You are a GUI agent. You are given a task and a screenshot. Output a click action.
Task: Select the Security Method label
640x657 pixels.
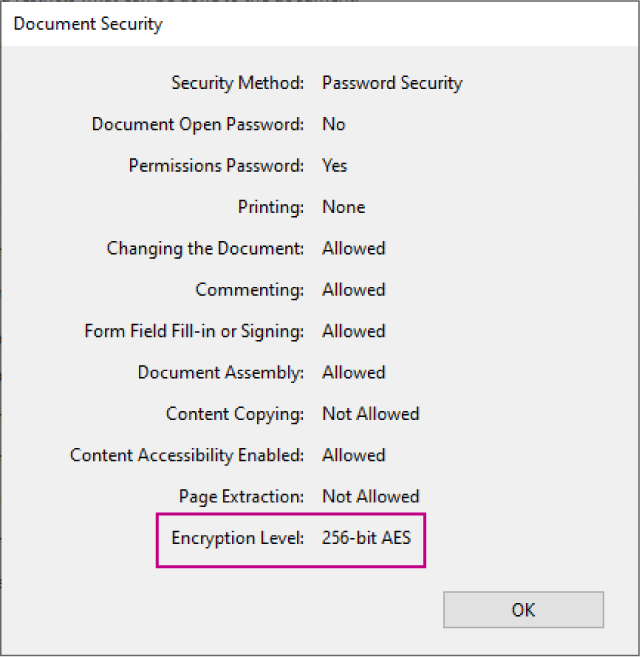[238, 83]
